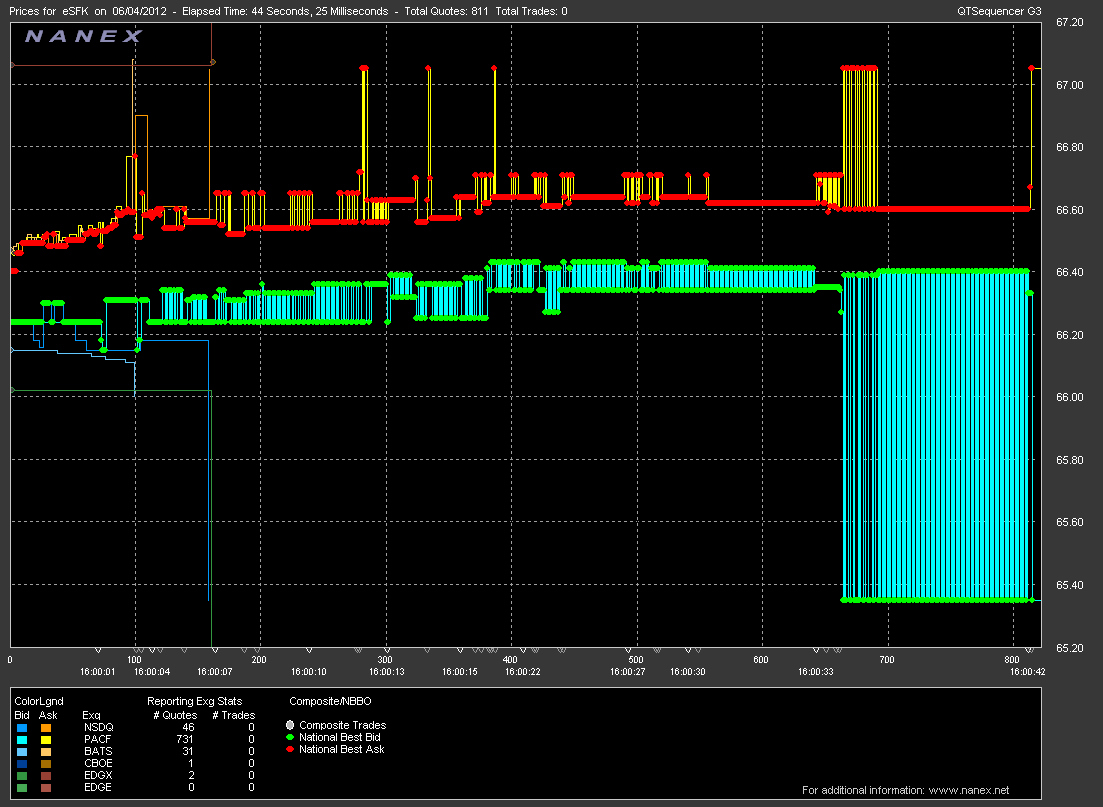Click the Composite Trades grey marker
This screenshot has height=807, width=1103.
click(290, 725)
